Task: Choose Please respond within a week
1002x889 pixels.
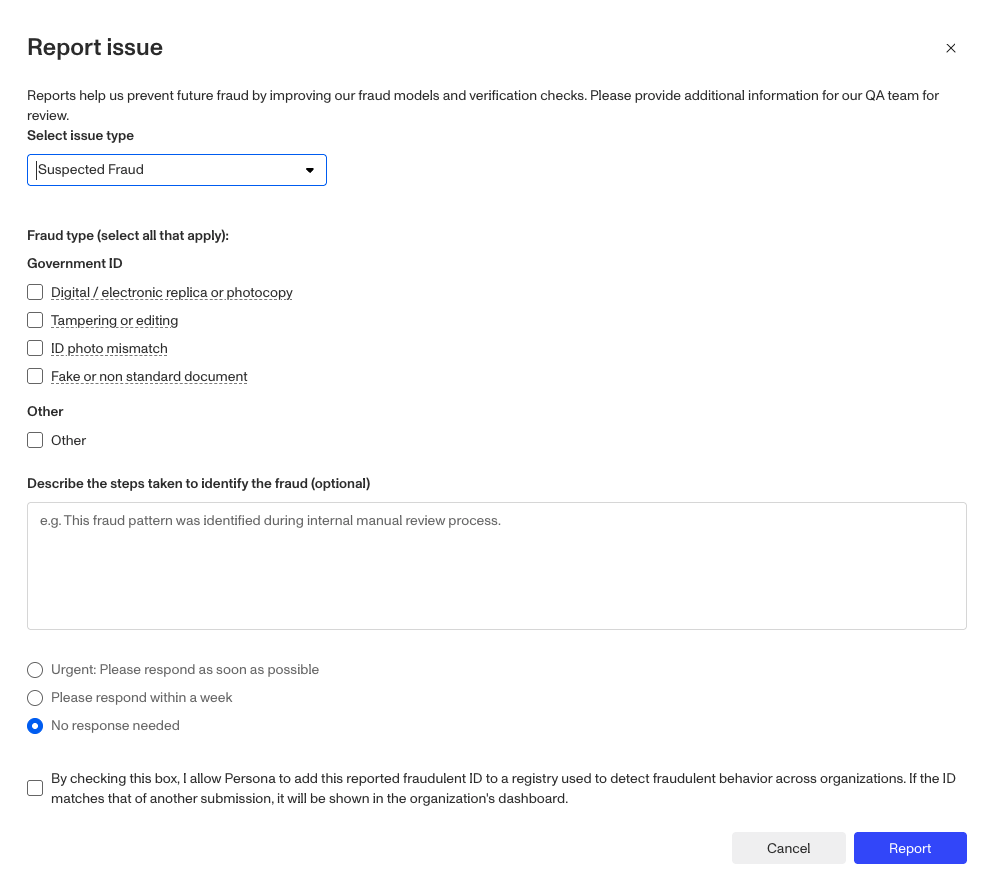Action: click(35, 698)
